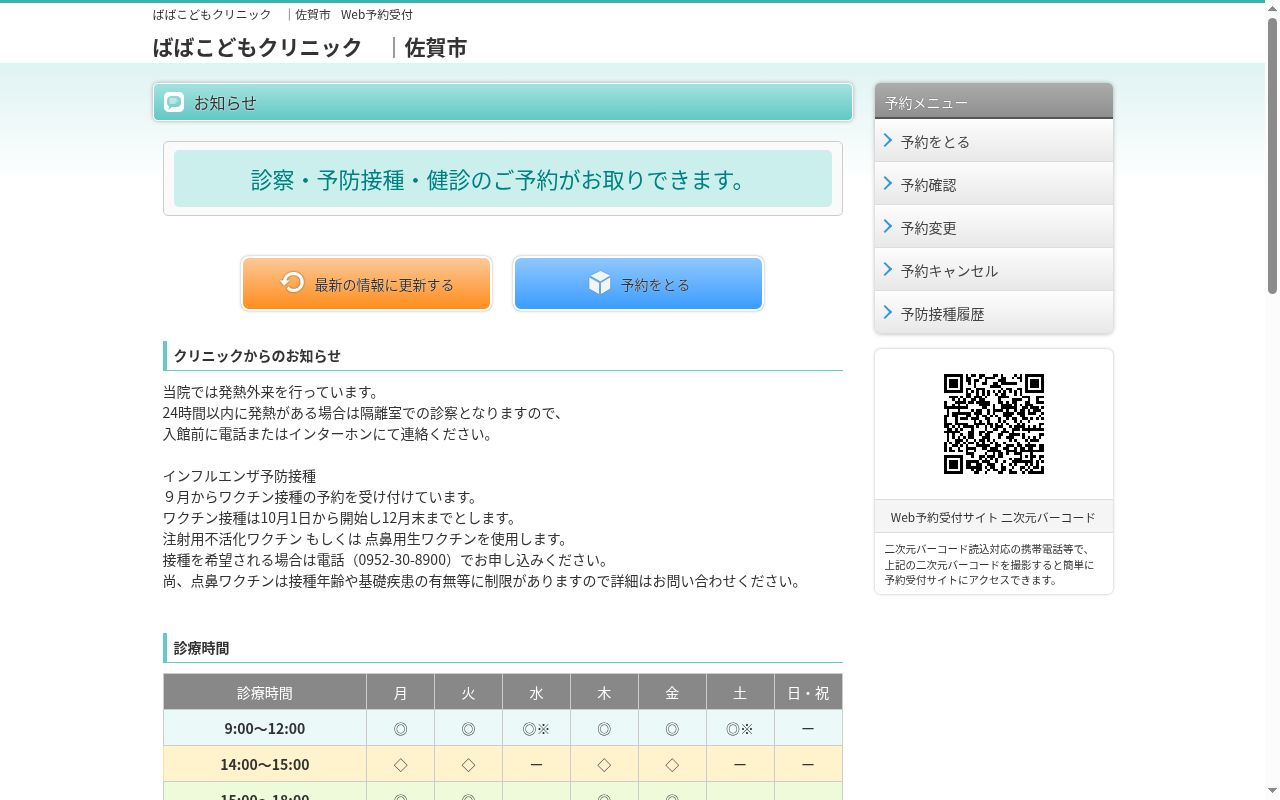Click the blue 予約をとる button

click(x=638, y=284)
